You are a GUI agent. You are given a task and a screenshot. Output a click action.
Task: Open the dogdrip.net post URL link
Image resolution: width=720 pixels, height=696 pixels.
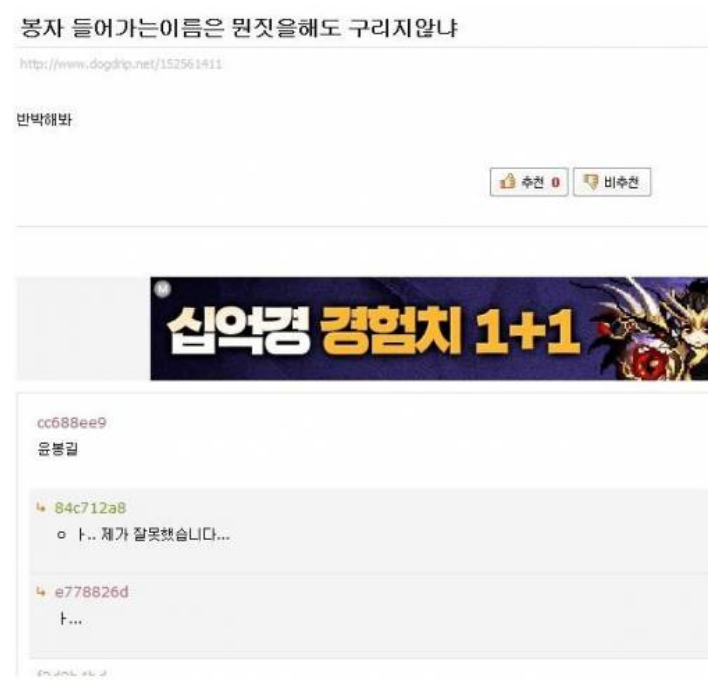[121, 64]
